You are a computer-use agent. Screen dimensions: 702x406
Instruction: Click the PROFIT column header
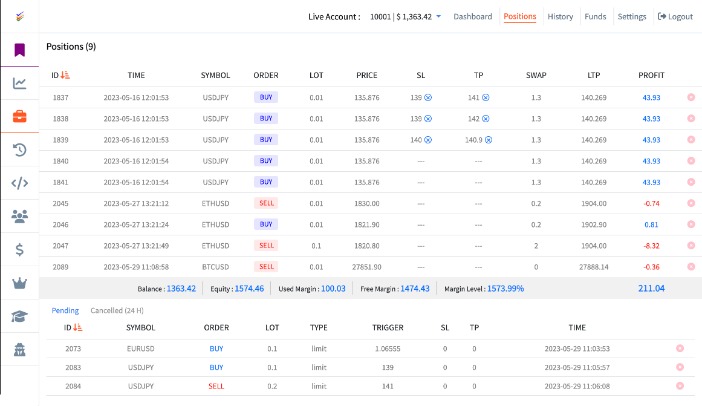[x=651, y=75]
